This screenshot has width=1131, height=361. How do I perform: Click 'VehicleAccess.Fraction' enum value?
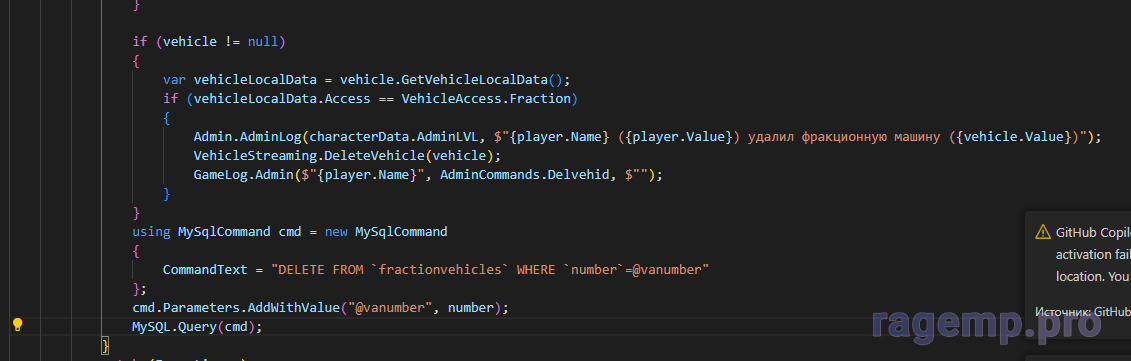(486, 98)
